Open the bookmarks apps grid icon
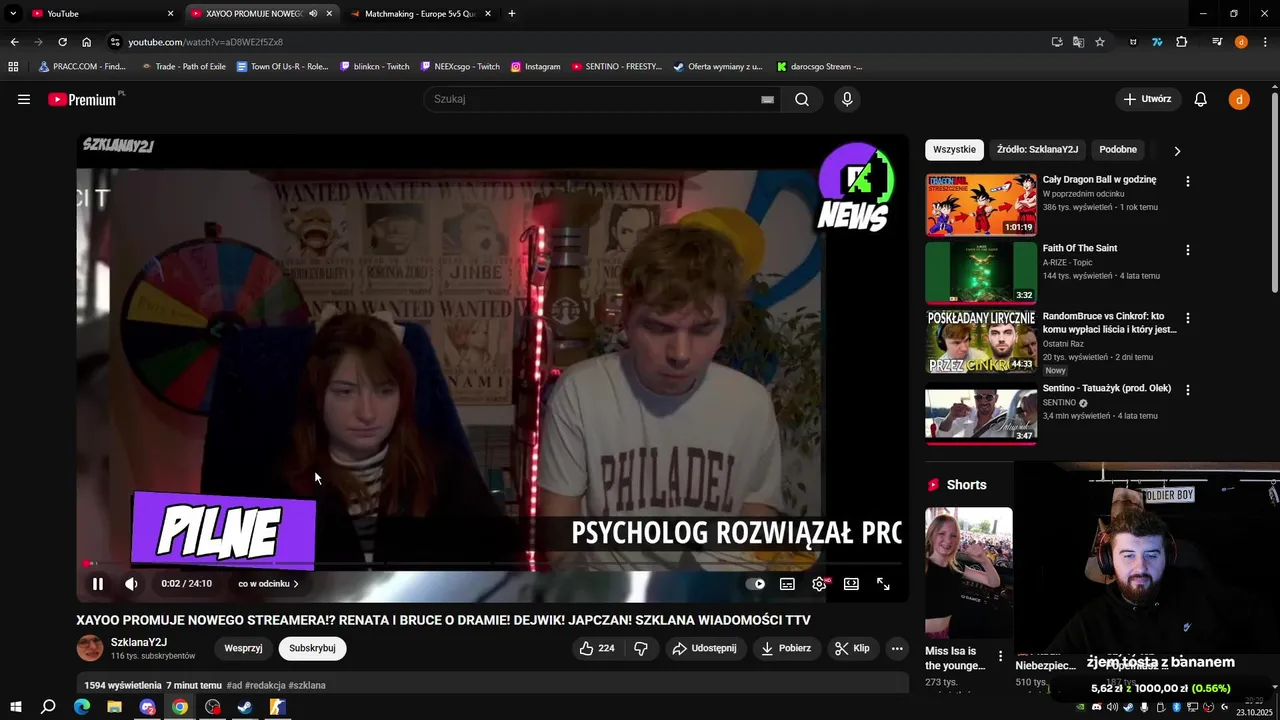1280x720 pixels. pyautogui.click(x=13, y=67)
